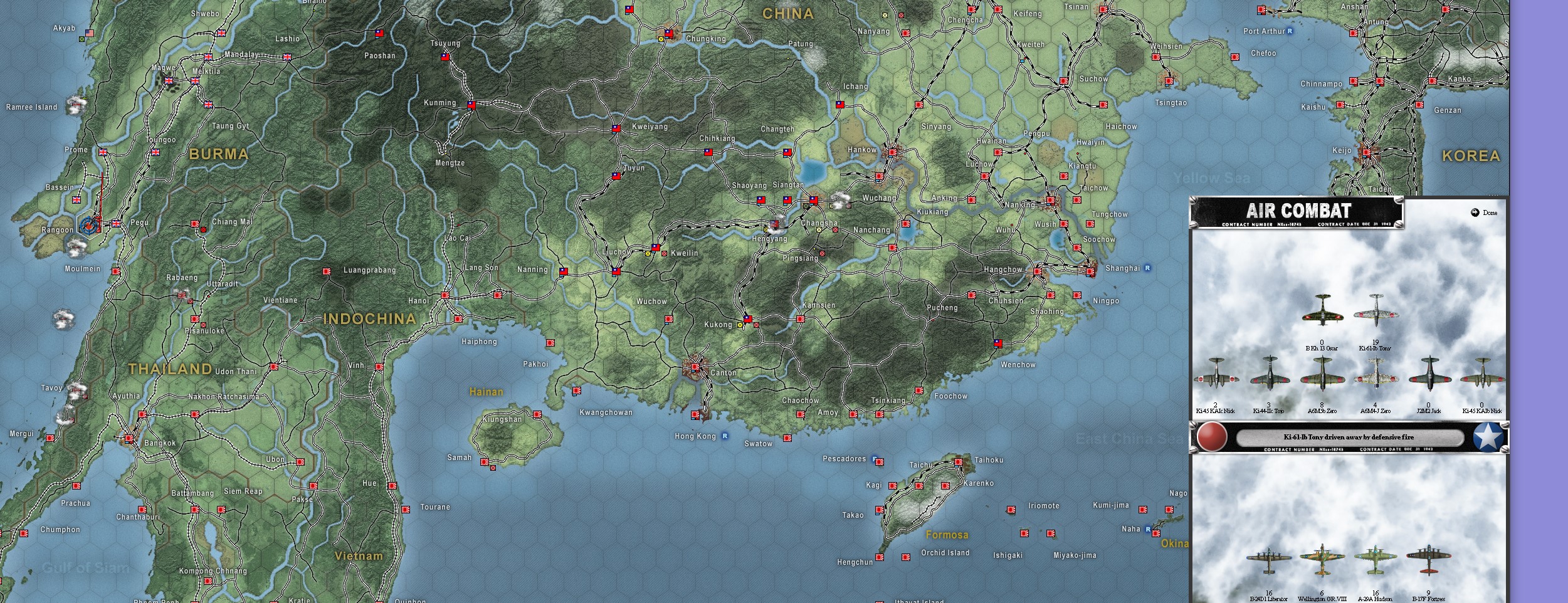Image resolution: width=1568 pixels, height=603 pixels.
Task: Click the Formosa island label
Action: (947, 535)
